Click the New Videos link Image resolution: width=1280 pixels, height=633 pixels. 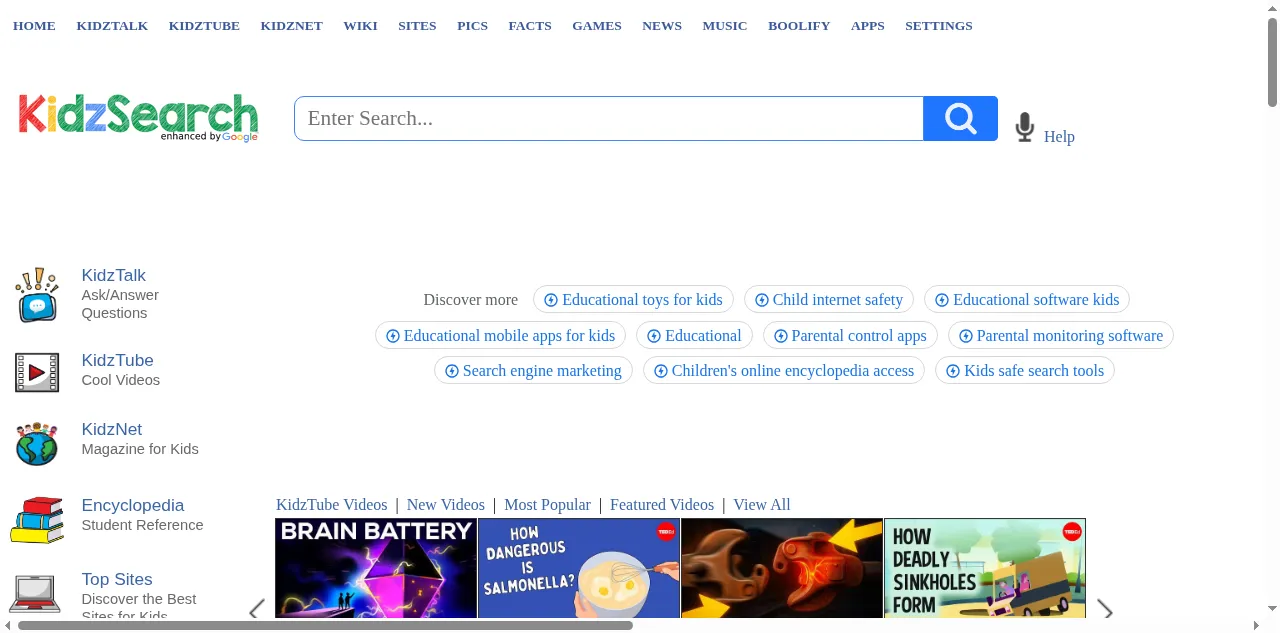coord(446,505)
